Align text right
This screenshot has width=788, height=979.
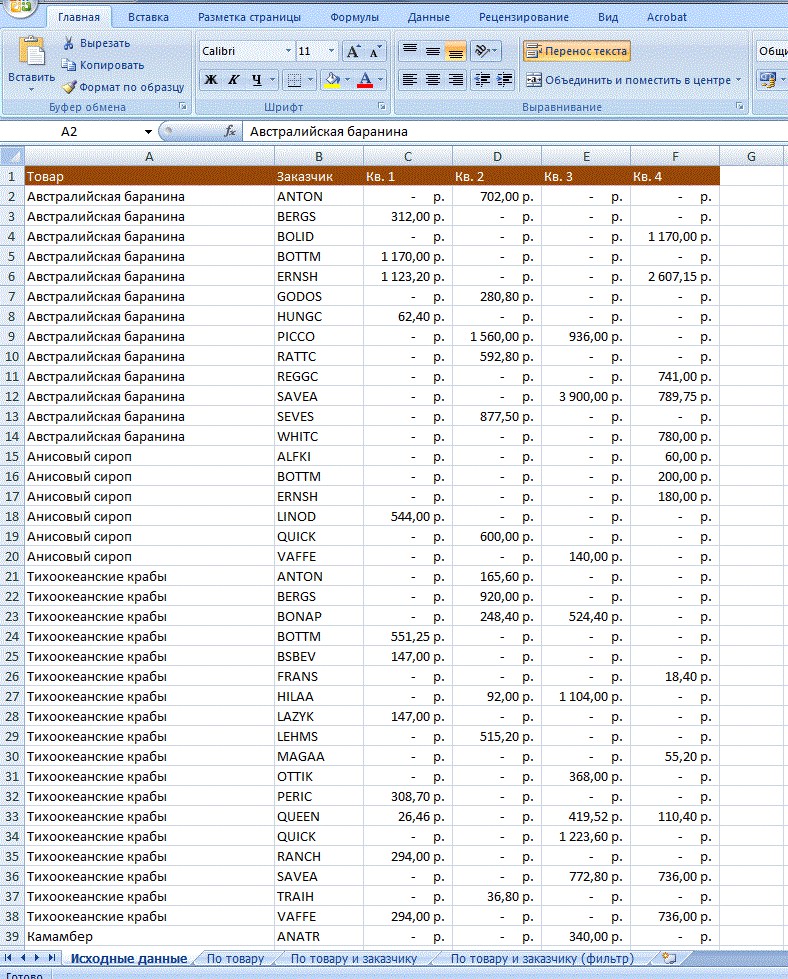point(456,79)
